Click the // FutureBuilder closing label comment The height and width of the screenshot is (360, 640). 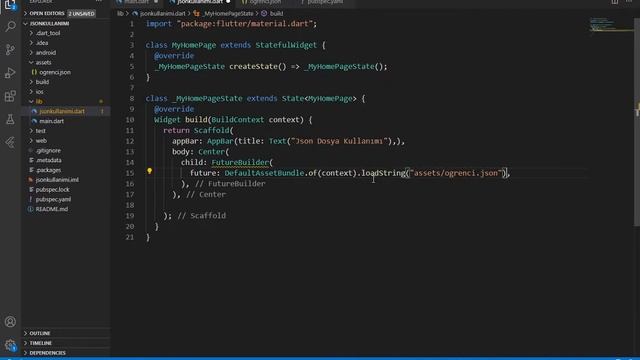pos(230,184)
